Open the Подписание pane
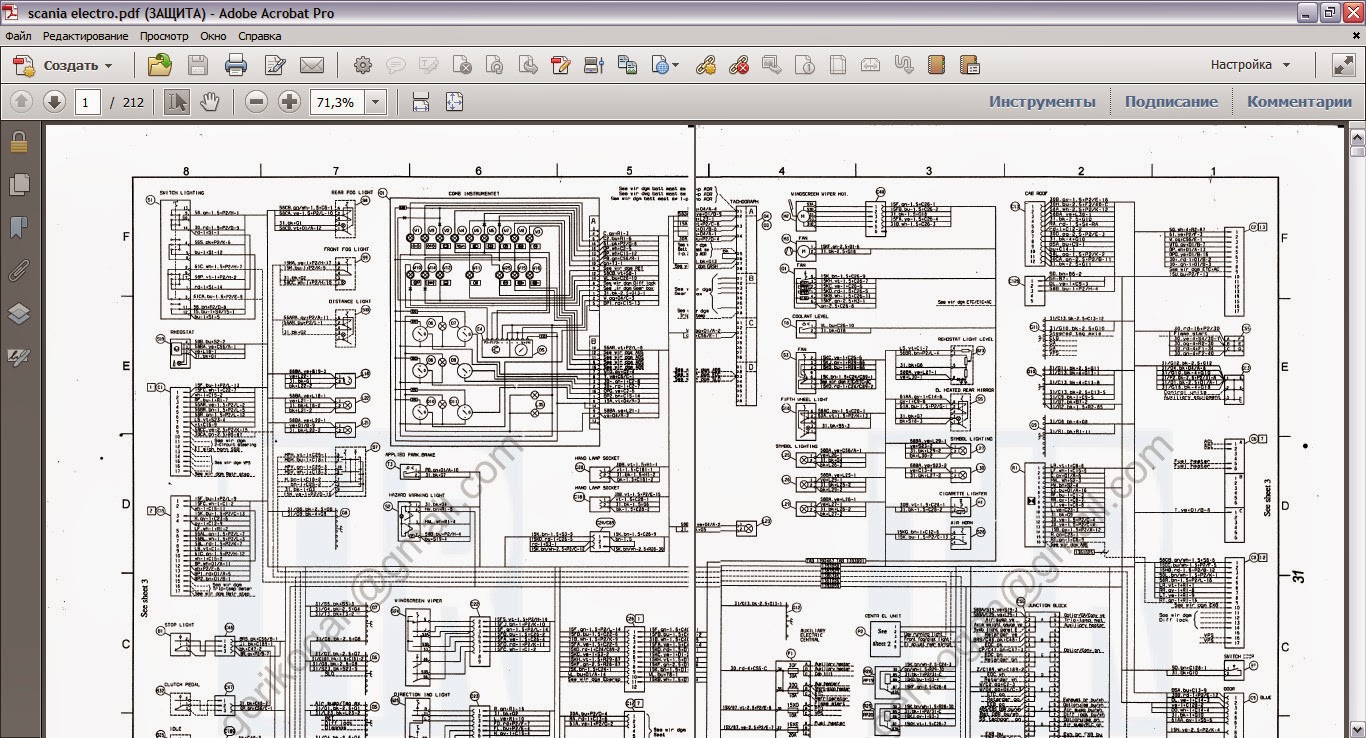The image size is (1366, 738). coord(1171,101)
